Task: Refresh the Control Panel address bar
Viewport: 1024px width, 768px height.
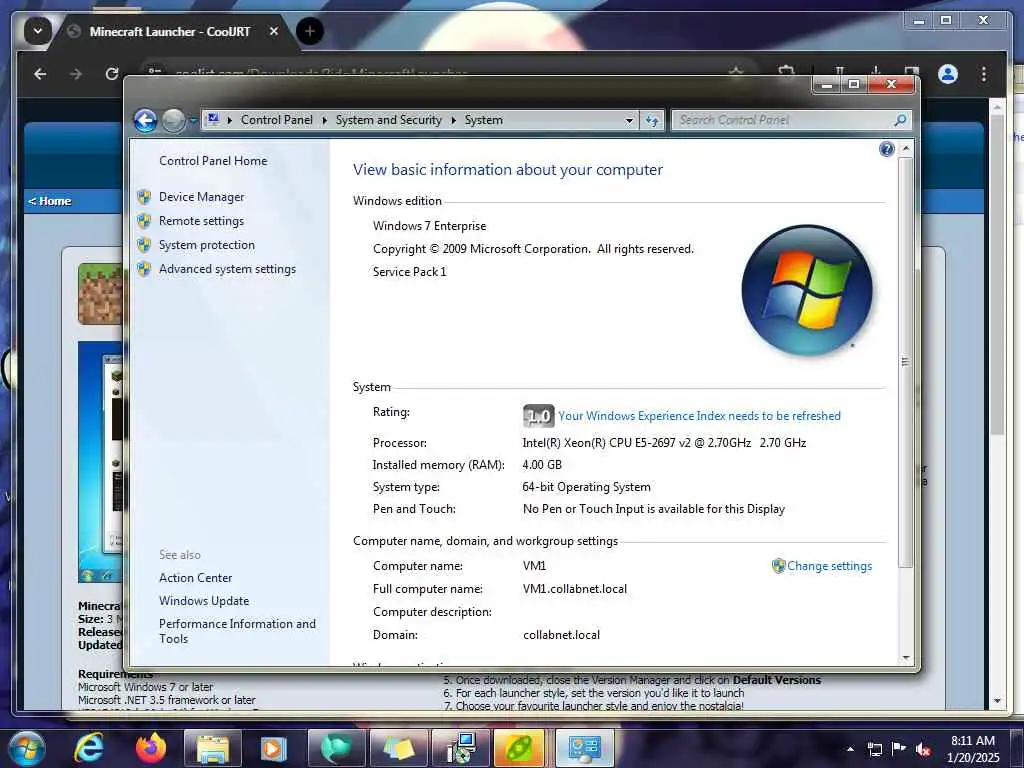Action: pos(652,120)
